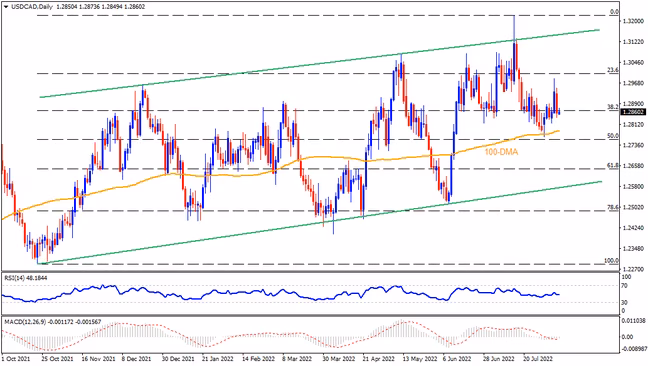Click the 1.27360 price axis label
The width and height of the screenshot is (648, 366).
coord(632,145)
